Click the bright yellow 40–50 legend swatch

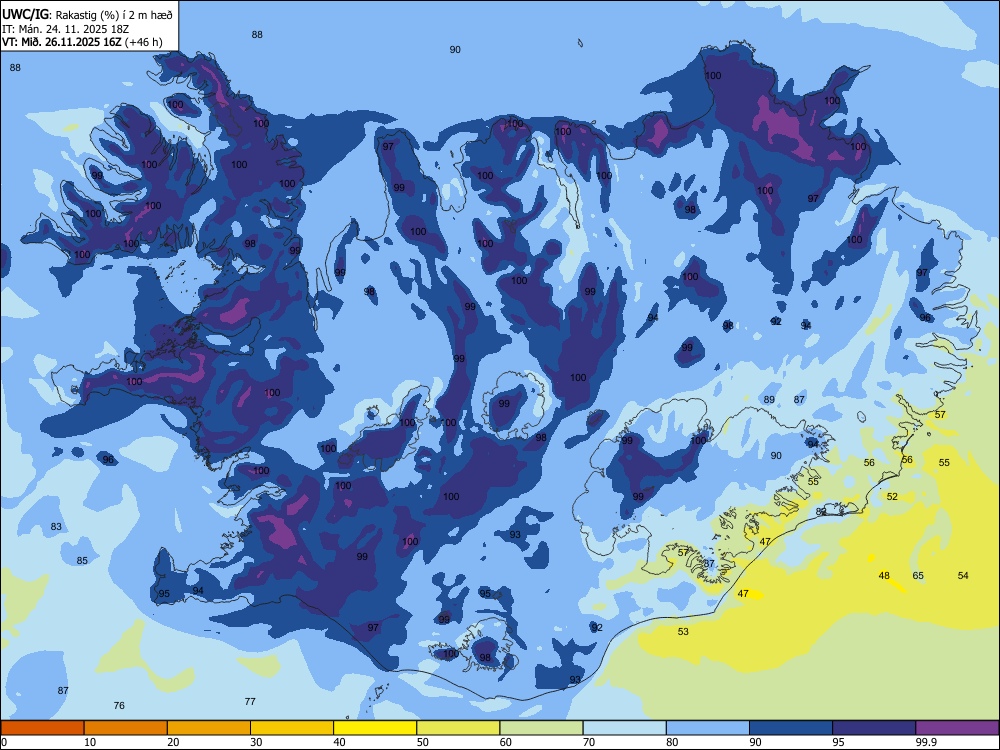(375, 728)
